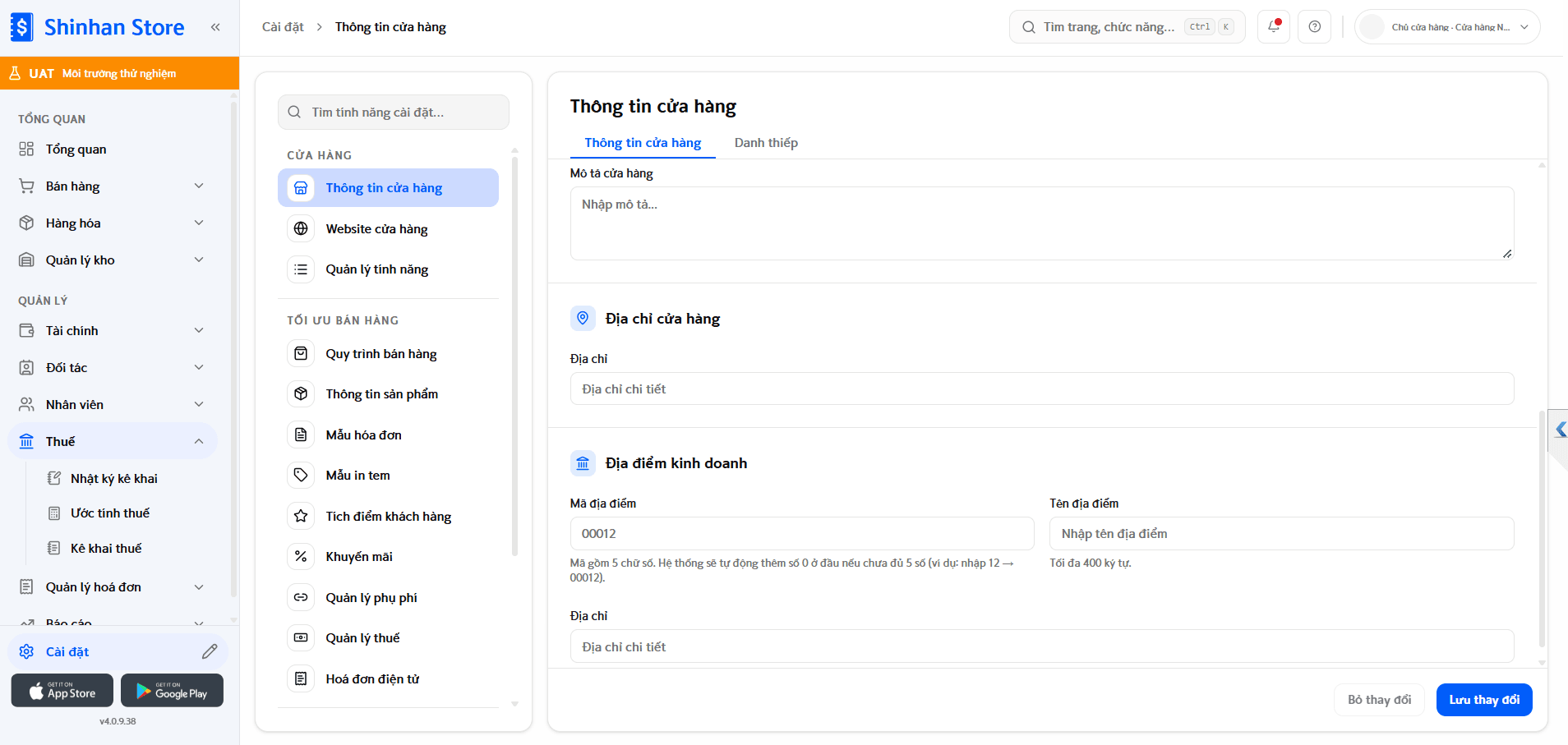Open the notifications bell
Viewport: 1568px width, 745px height.
pos(1274,26)
